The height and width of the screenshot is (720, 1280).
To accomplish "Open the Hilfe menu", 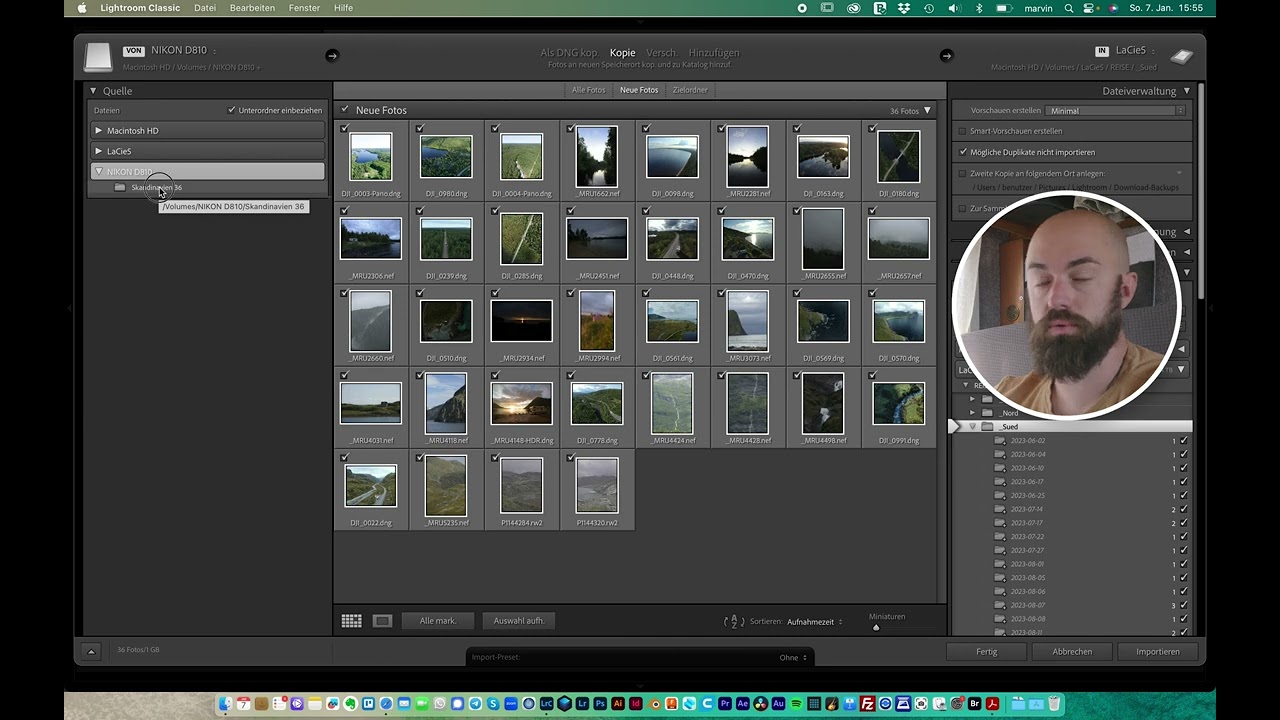I will click(x=343, y=8).
